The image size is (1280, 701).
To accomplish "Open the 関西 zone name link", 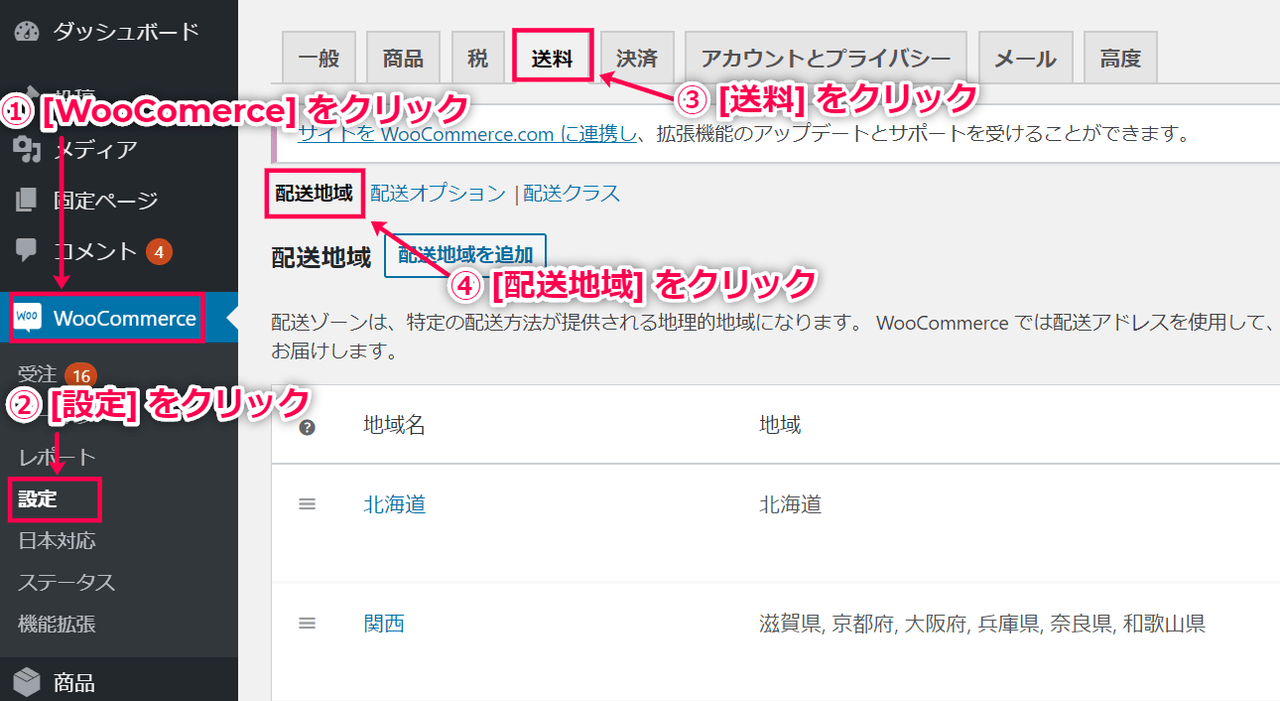I will pos(384,624).
